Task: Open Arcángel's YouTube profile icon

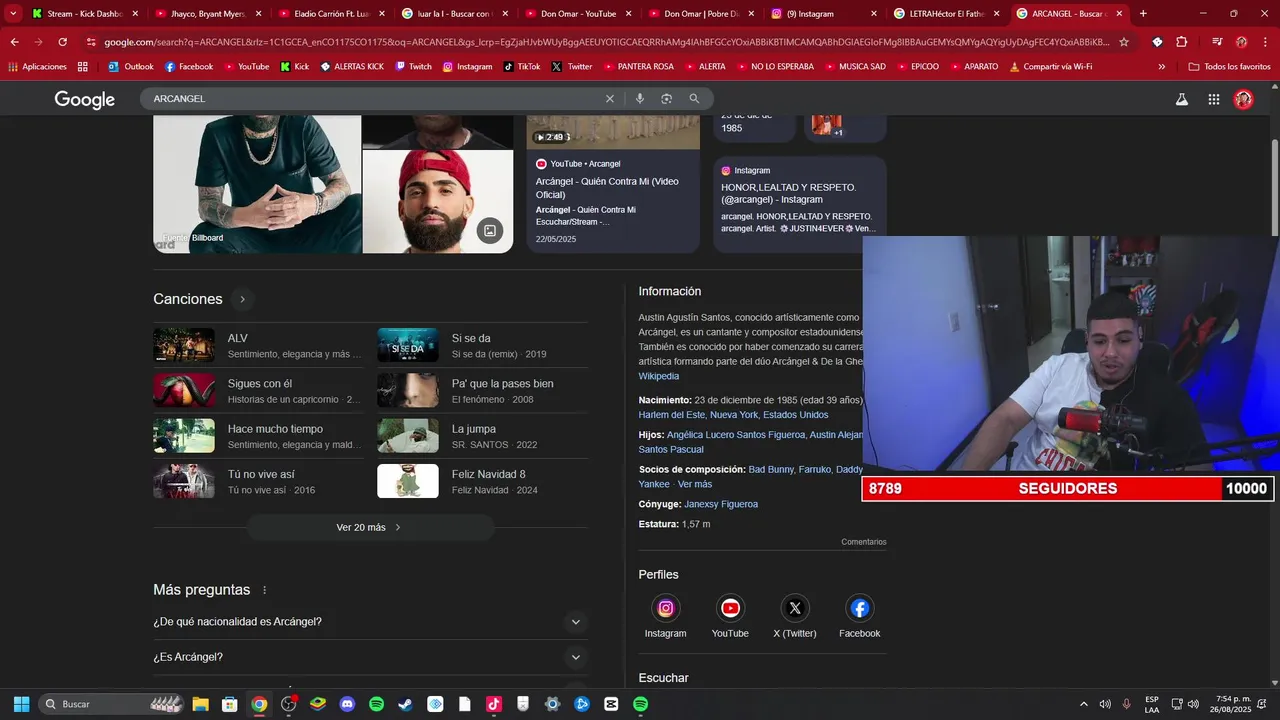Action: (x=730, y=608)
